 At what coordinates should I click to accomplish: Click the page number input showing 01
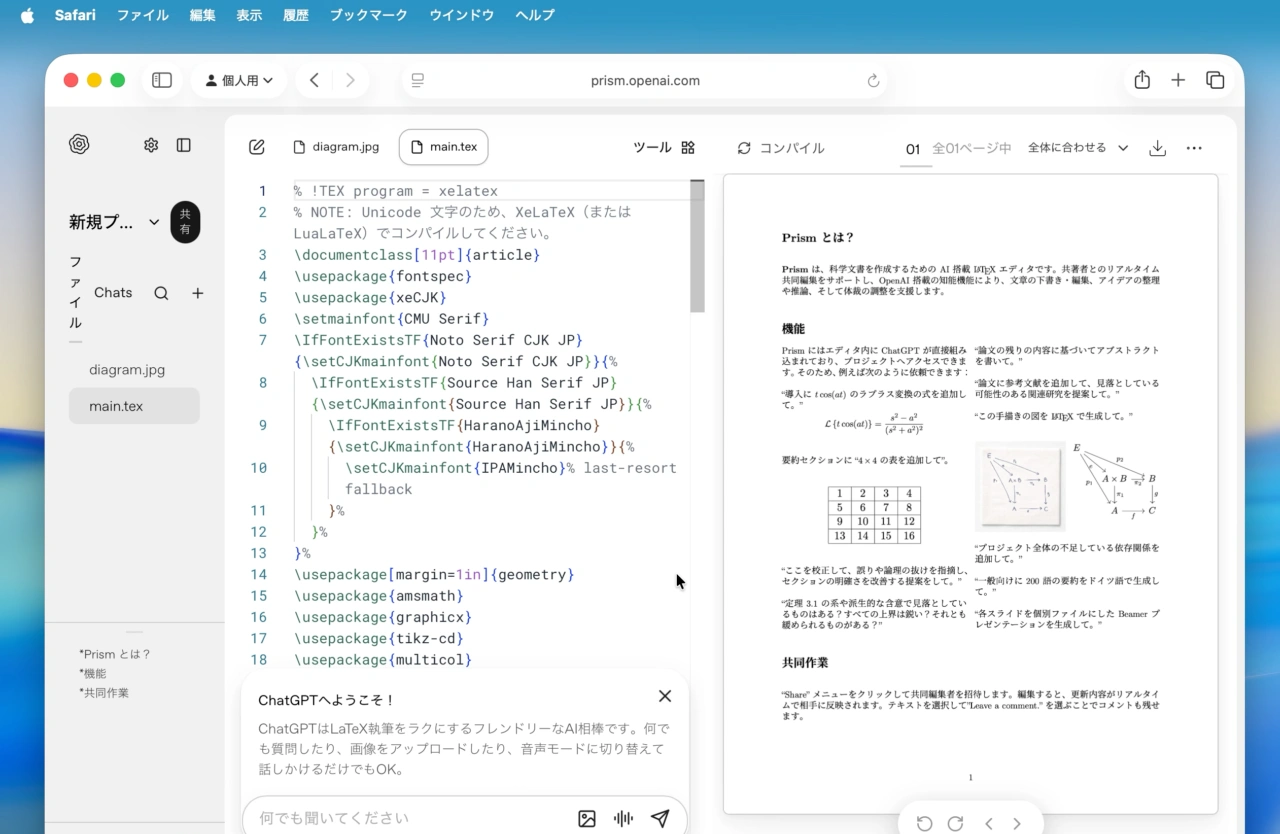point(914,147)
